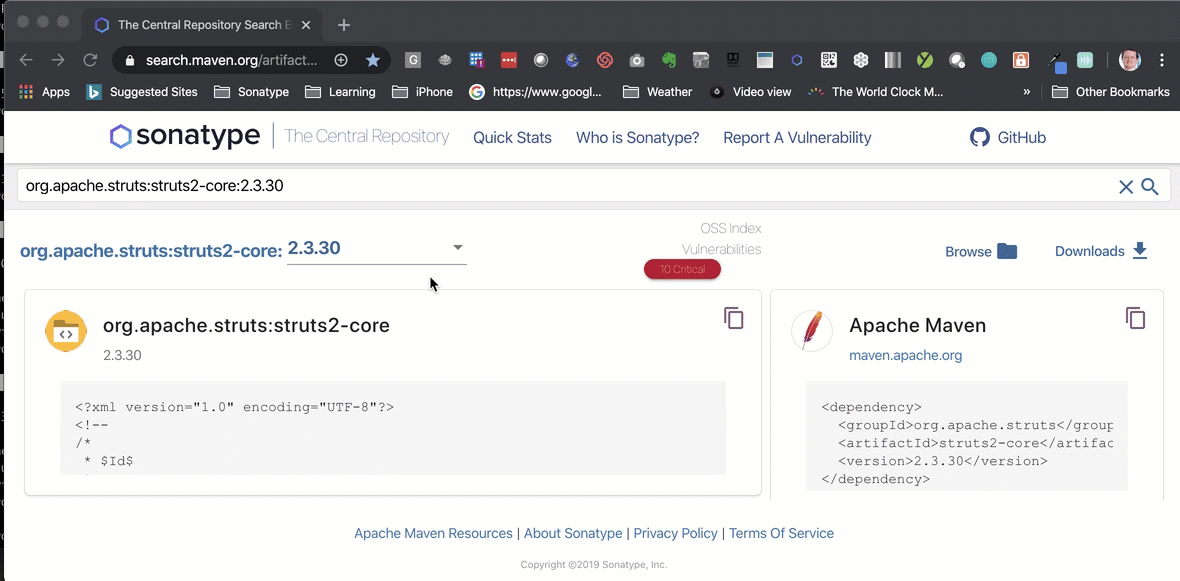Copy the struts2-core POM with copy icon
1180x581 pixels.
click(734, 318)
